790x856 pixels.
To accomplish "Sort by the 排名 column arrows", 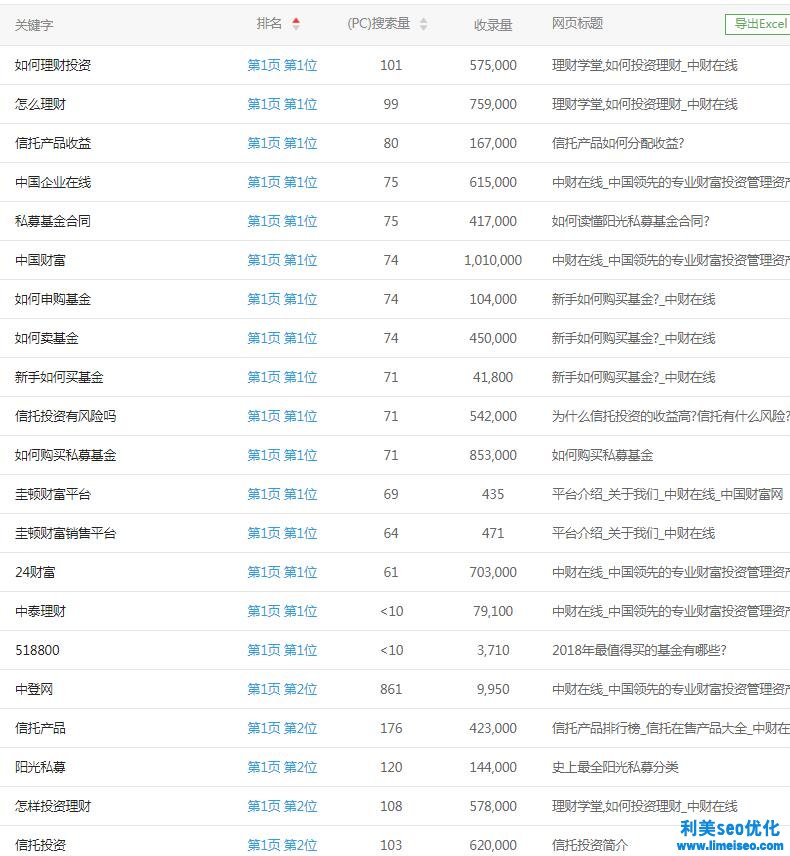I will pyautogui.click(x=296, y=24).
